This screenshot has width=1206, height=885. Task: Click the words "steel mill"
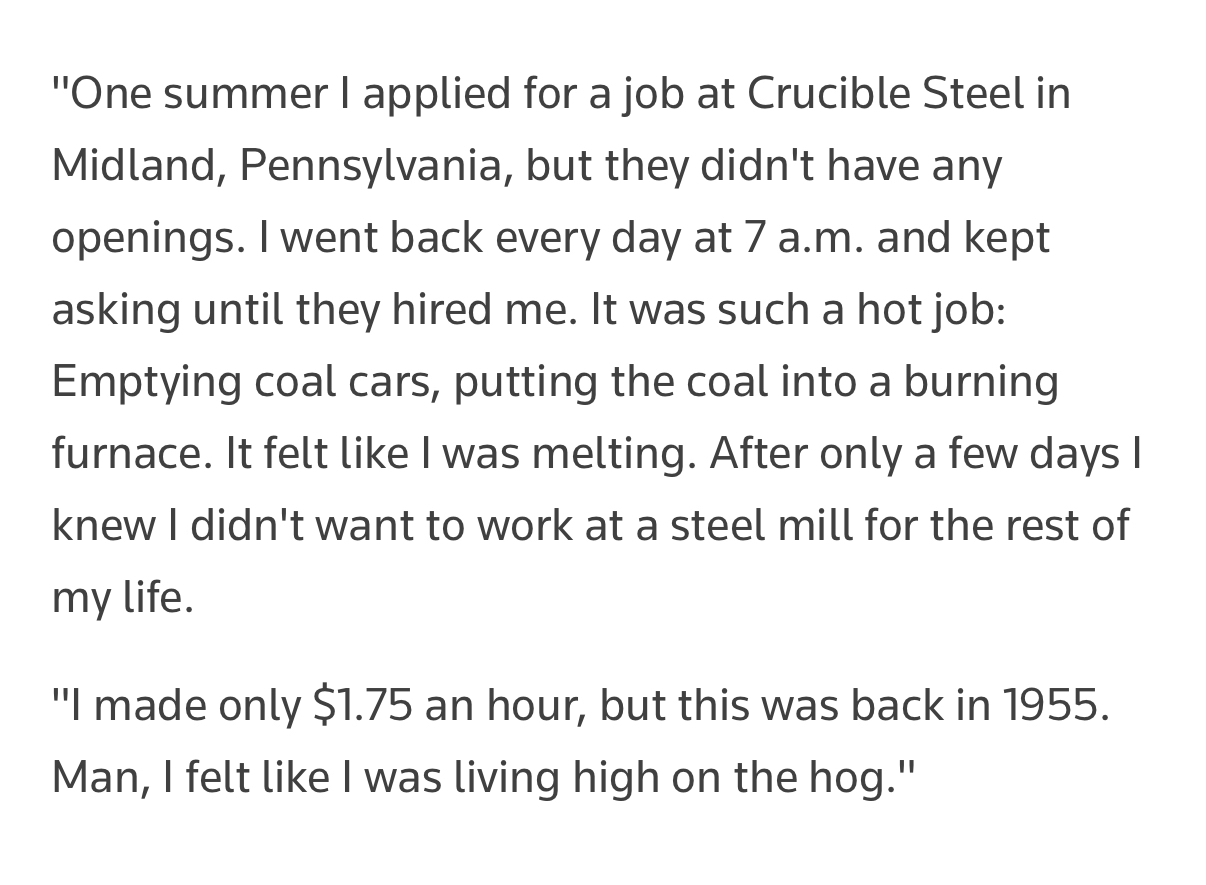tap(759, 525)
